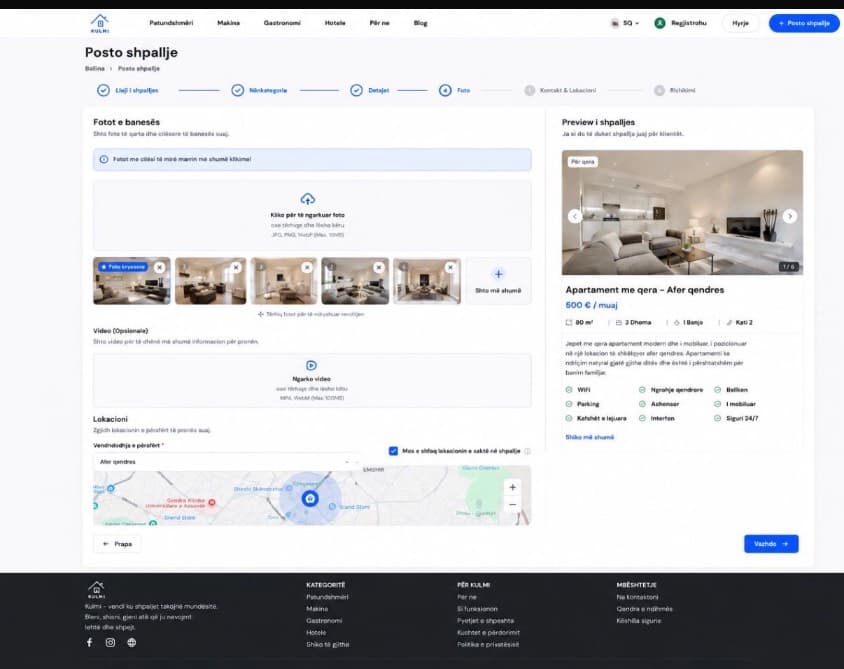Expand description via Shiko më shumë
The height and width of the screenshot is (669, 844).
[589, 437]
